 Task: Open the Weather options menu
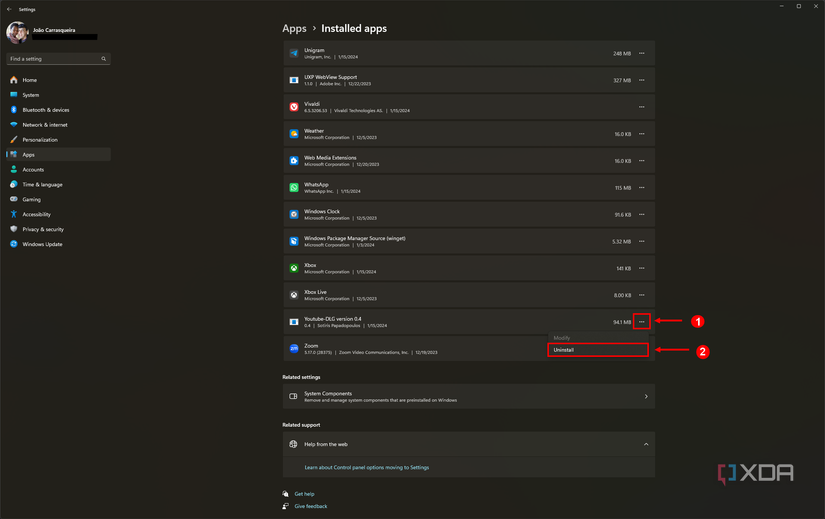click(x=641, y=134)
